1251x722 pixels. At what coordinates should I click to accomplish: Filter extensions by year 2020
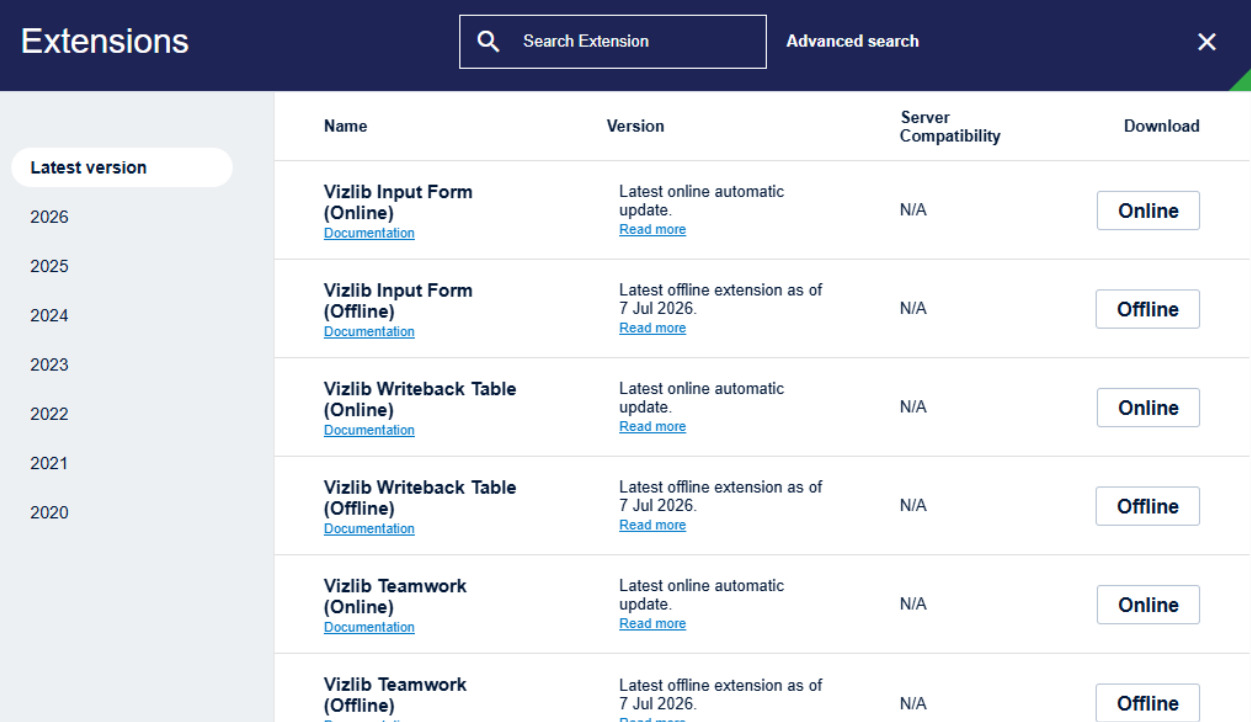(x=50, y=512)
